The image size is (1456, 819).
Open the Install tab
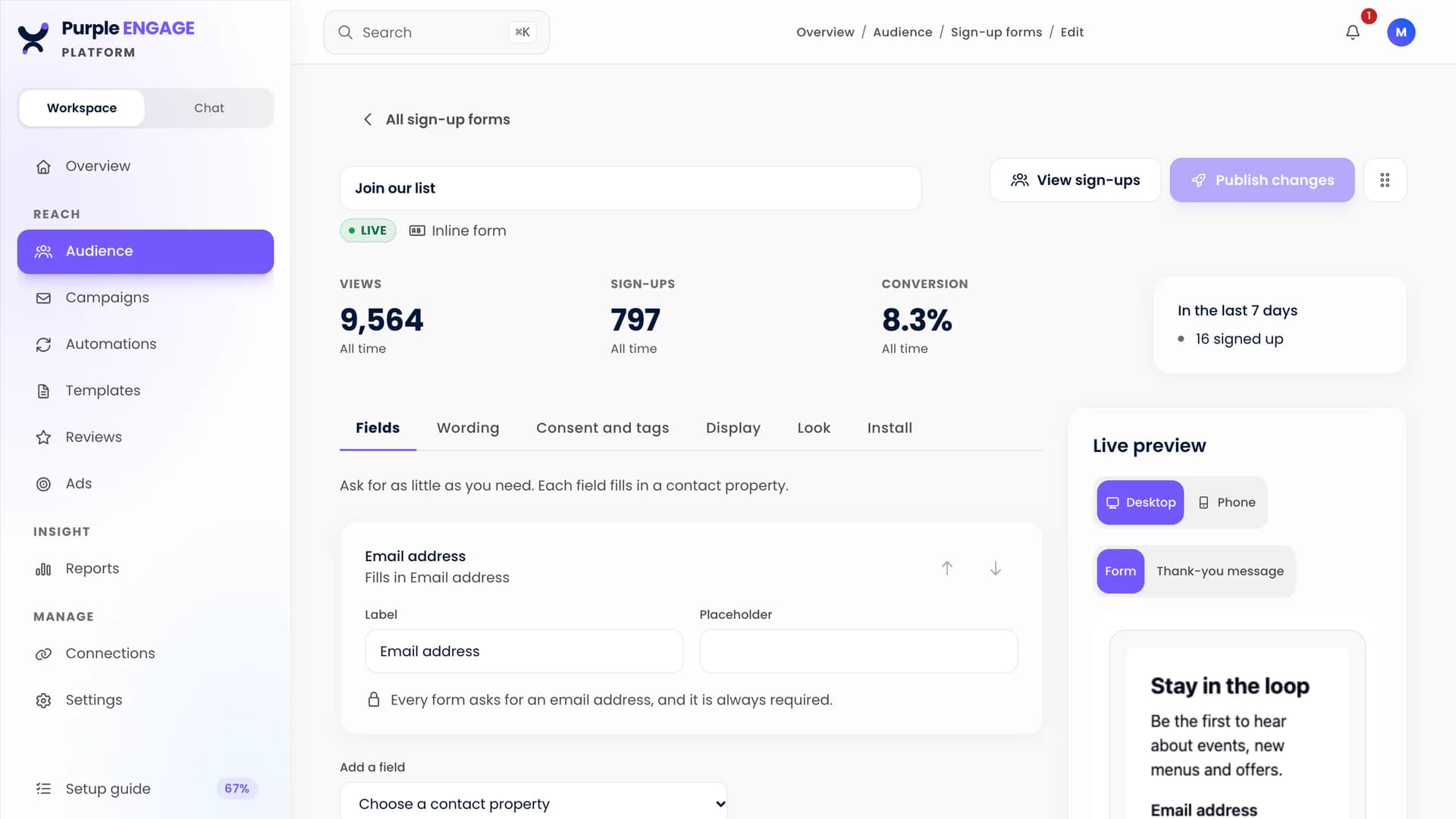tap(890, 428)
